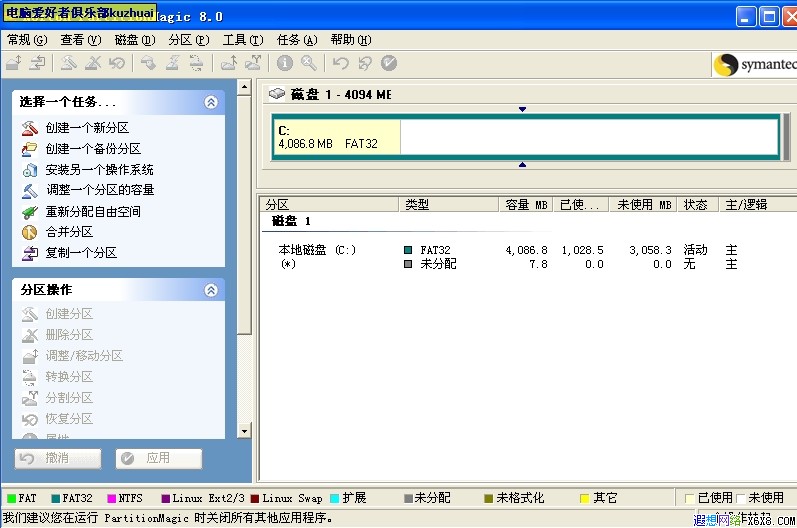Click the 分区 column header
The image size is (797, 528).
[330, 204]
